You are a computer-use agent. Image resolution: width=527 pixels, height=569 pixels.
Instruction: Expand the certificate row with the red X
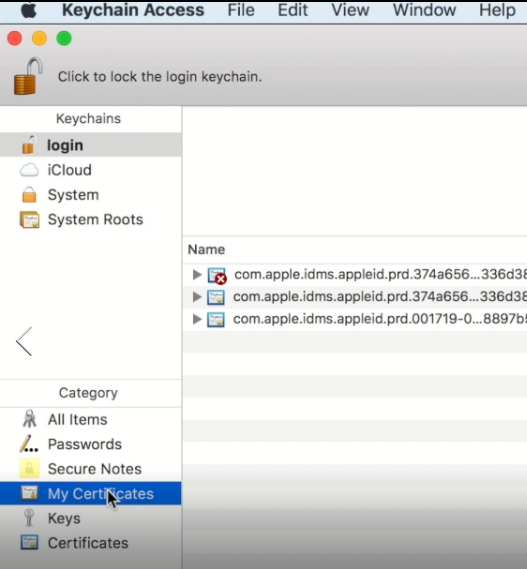[197, 275]
